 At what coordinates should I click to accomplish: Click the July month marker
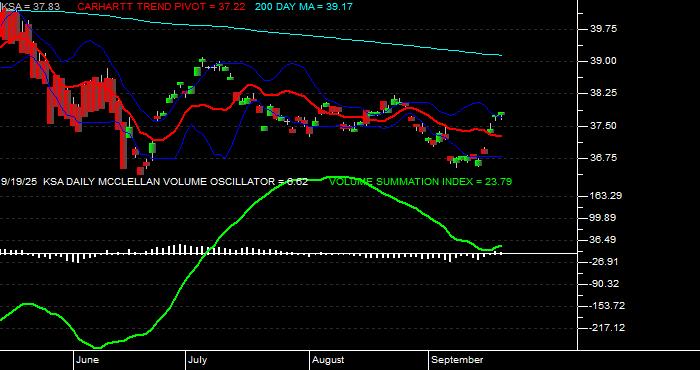[x=197, y=360]
